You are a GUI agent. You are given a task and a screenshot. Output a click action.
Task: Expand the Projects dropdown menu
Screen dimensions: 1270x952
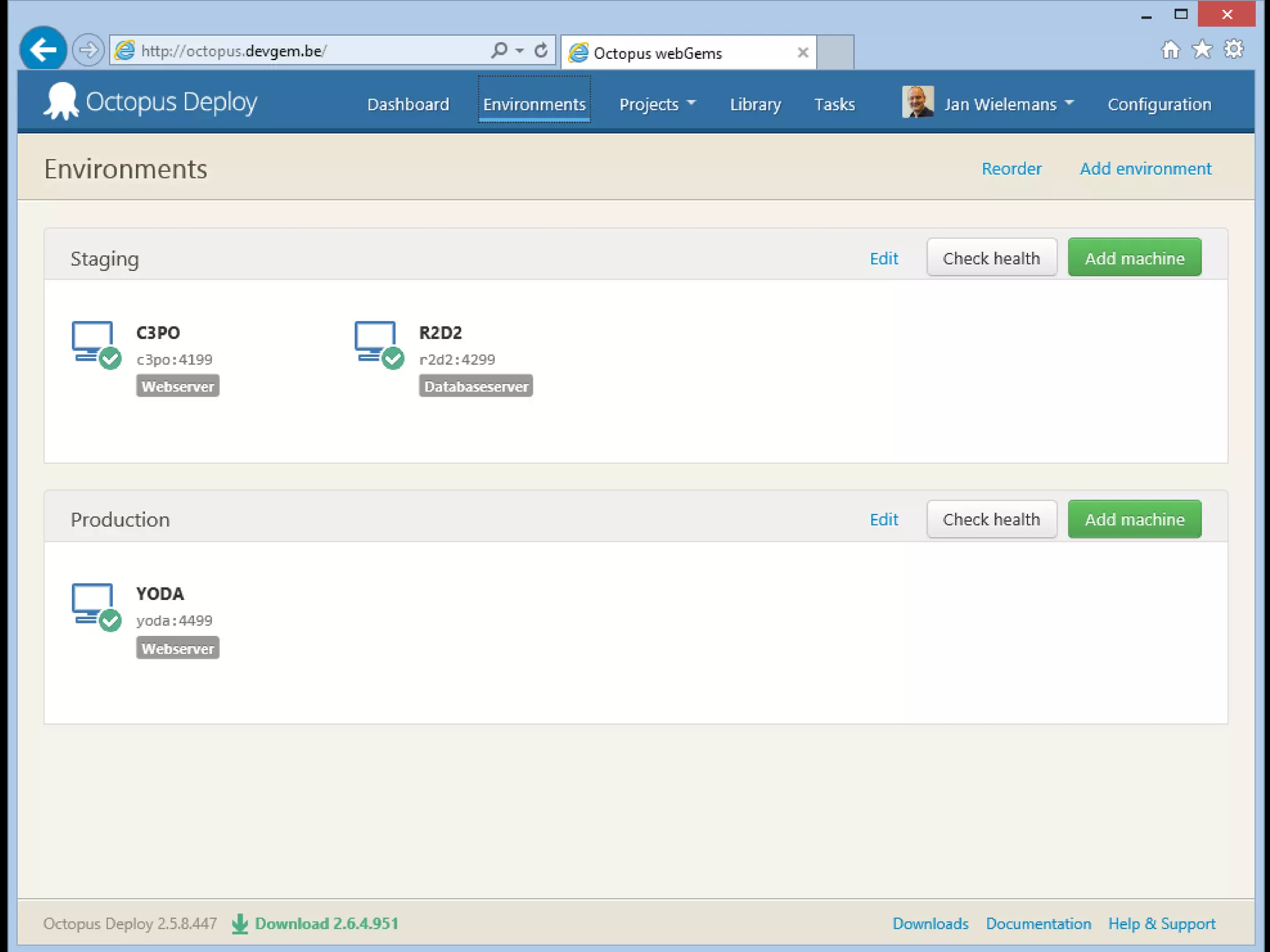pyautogui.click(x=657, y=104)
